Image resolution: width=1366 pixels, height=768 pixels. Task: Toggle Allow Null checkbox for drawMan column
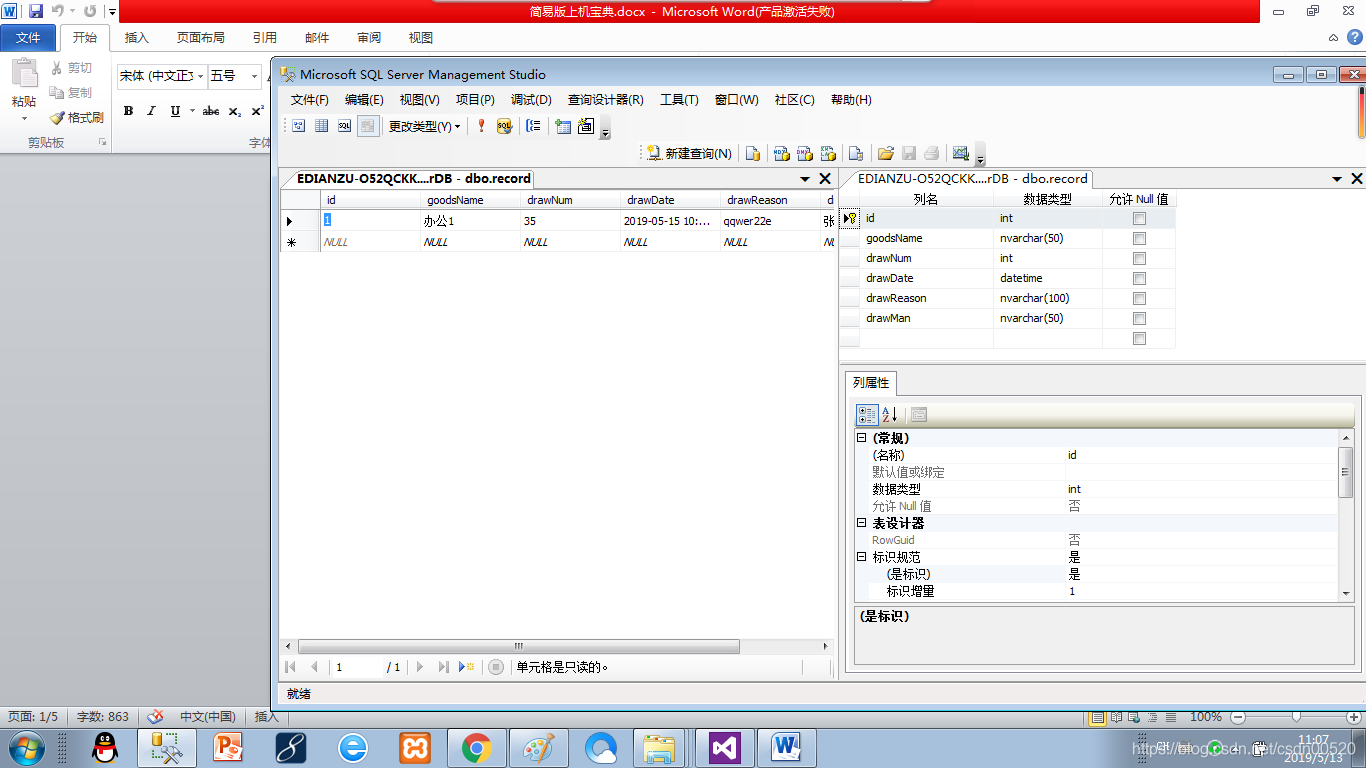click(1139, 318)
